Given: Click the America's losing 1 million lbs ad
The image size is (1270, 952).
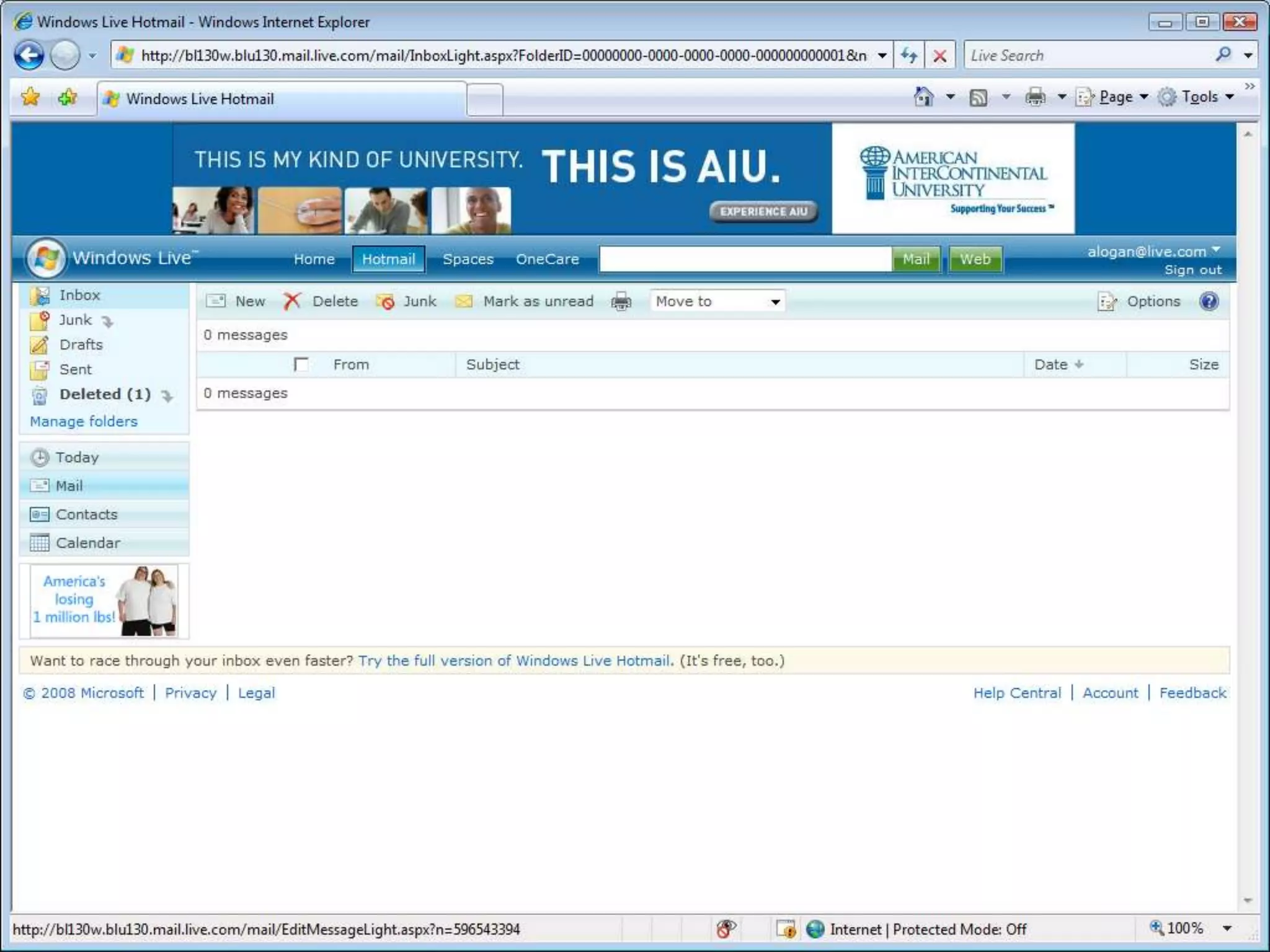Looking at the screenshot, I should pos(104,601).
